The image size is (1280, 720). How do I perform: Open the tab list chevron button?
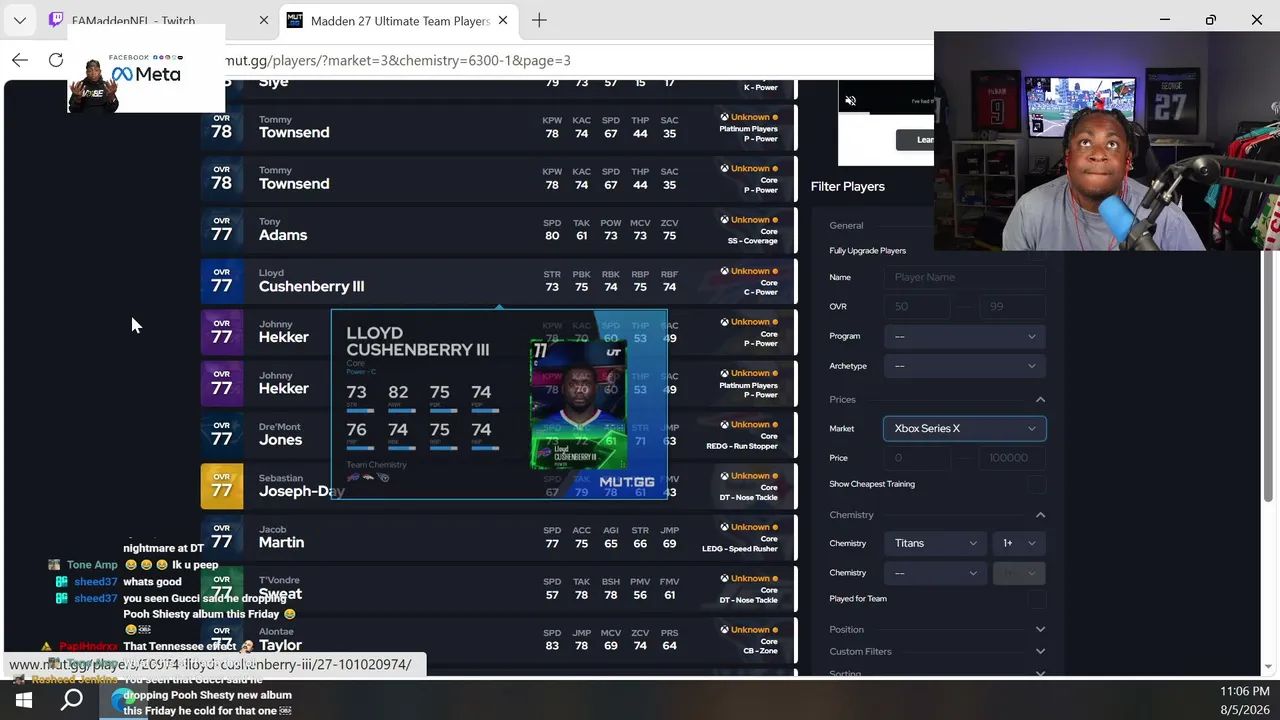(19, 20)
